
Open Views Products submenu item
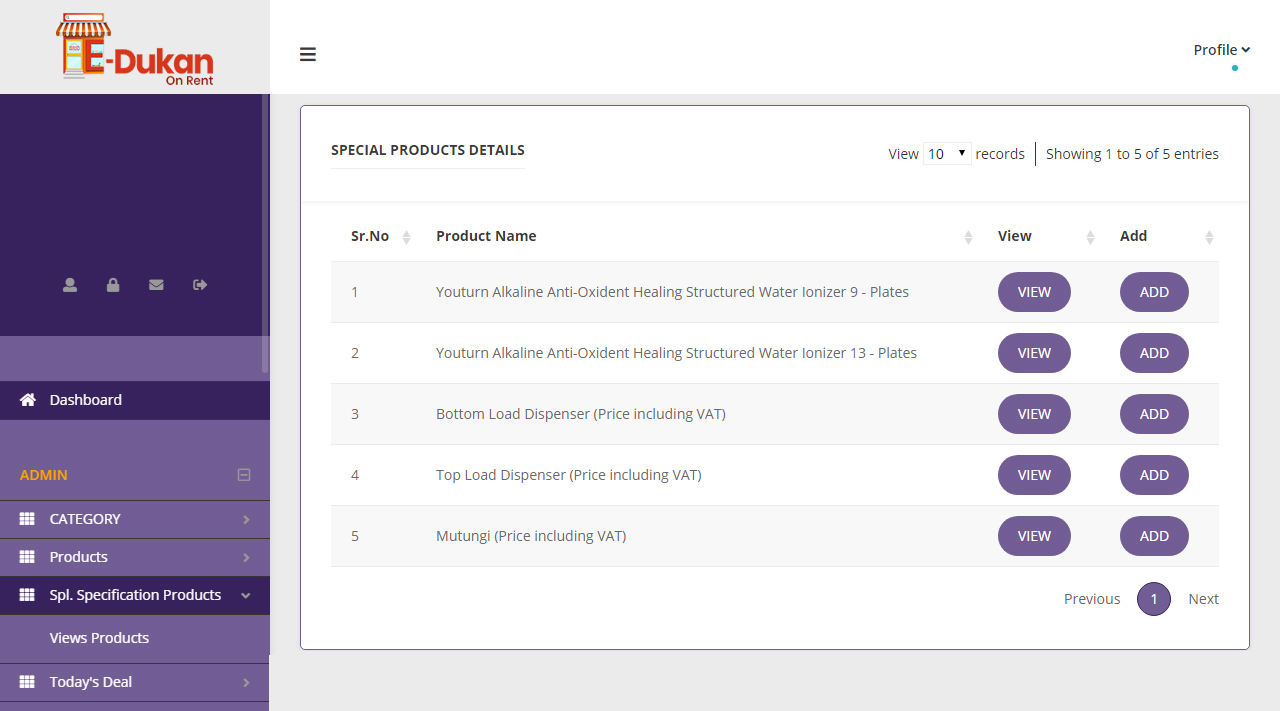pyautogui.click(x=99, y=638)
